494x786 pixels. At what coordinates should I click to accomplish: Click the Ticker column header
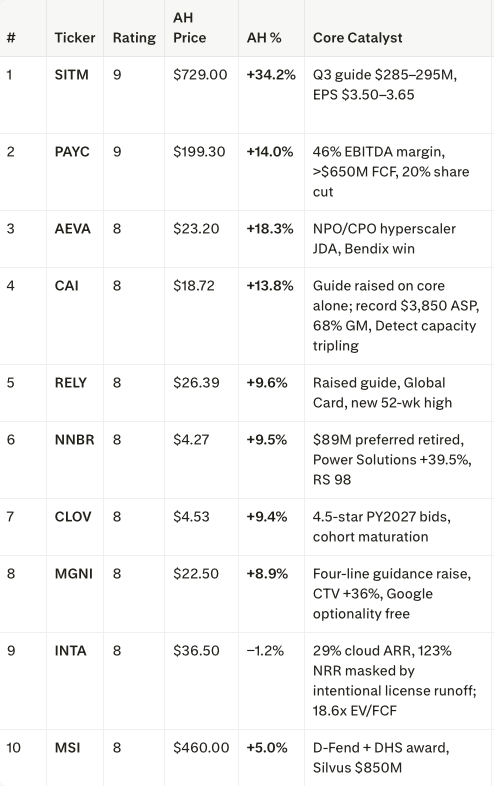(75, 38)
